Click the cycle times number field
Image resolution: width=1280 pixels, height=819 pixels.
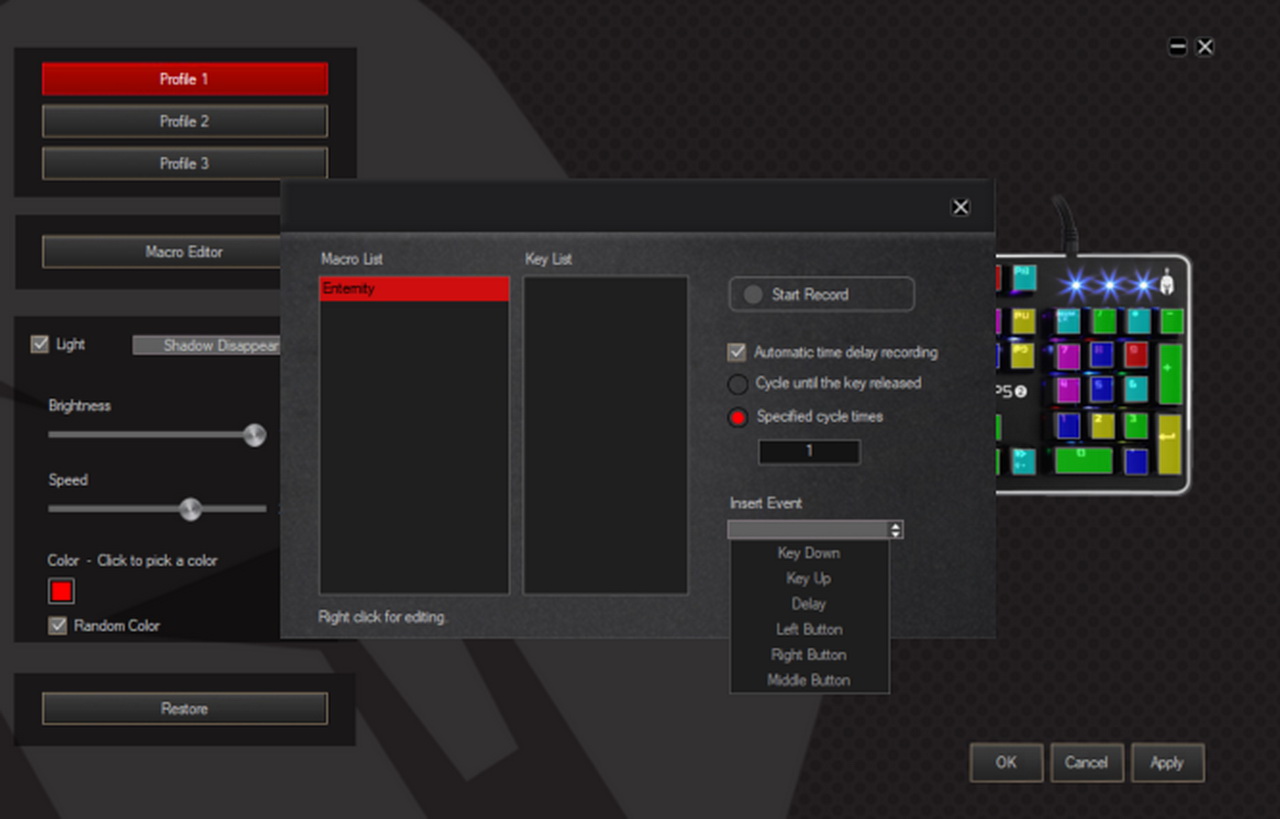[809, 451]
